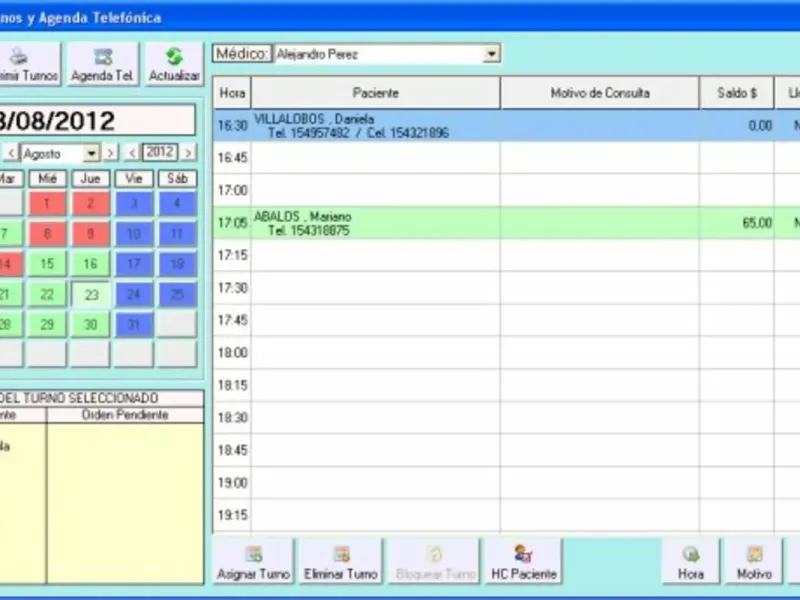Viewport: 800px width, 600px height.
Task: Click the Orden Pendiente column header
Action: pos(125,415)
